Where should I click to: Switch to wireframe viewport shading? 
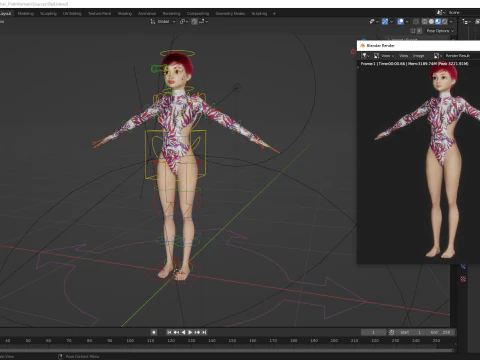pyautogui.click(x=425, y=21)
